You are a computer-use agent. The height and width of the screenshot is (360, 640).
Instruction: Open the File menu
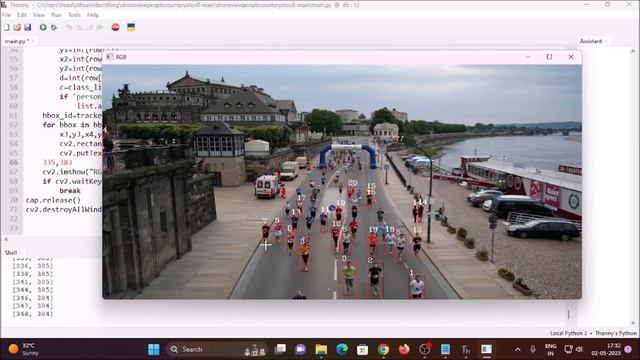pos(7,15)
